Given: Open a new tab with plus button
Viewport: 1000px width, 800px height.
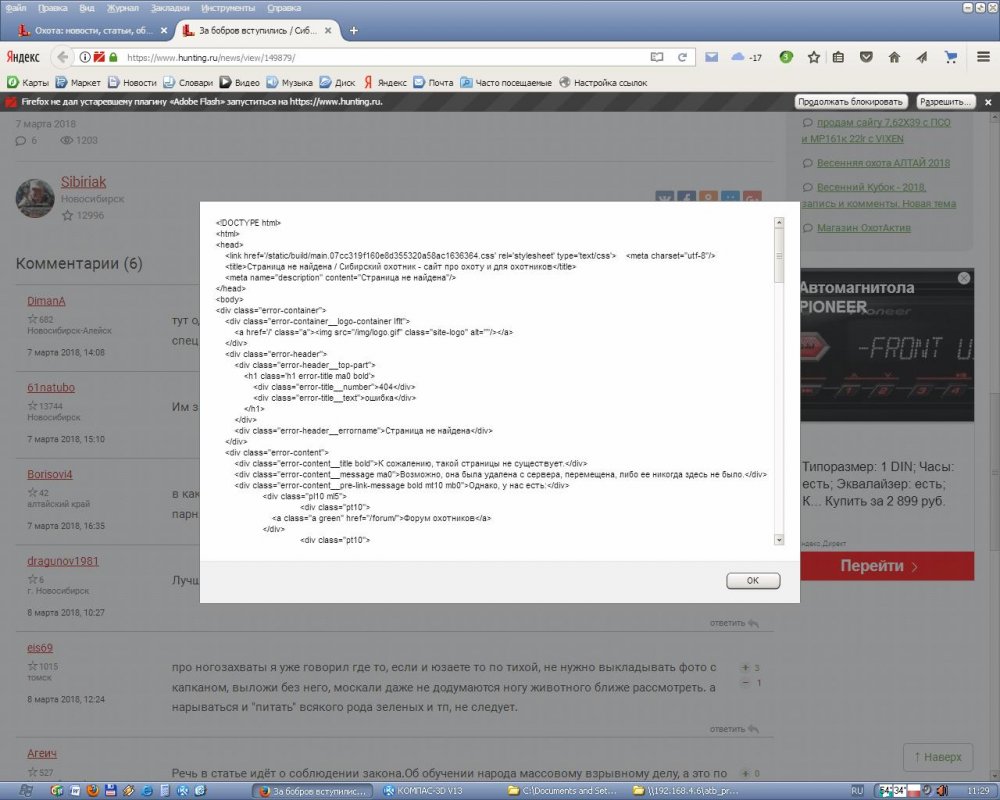Looking at the screenshot, I should 354,30.
